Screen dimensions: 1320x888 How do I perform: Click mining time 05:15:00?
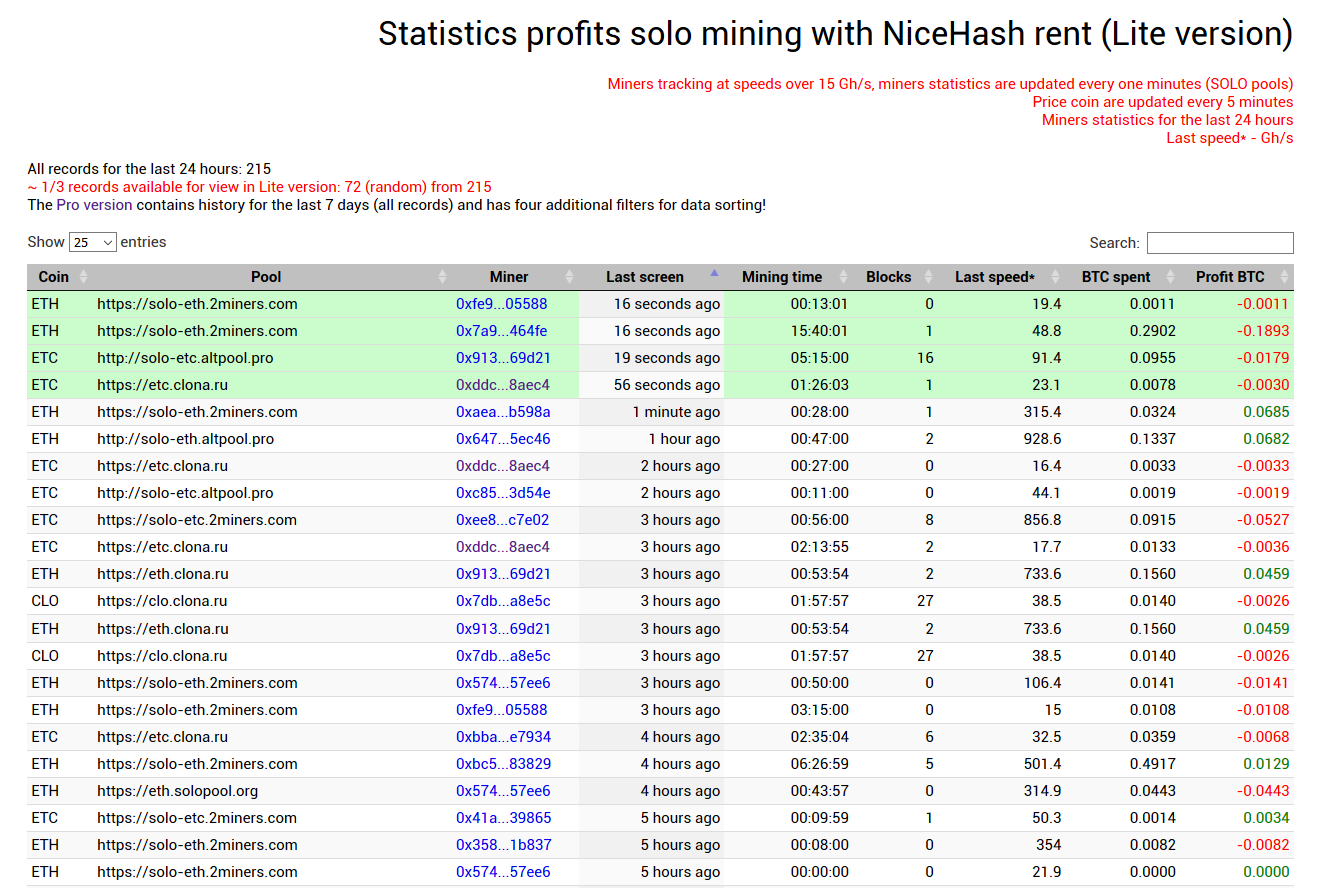[x=819, y=358]
